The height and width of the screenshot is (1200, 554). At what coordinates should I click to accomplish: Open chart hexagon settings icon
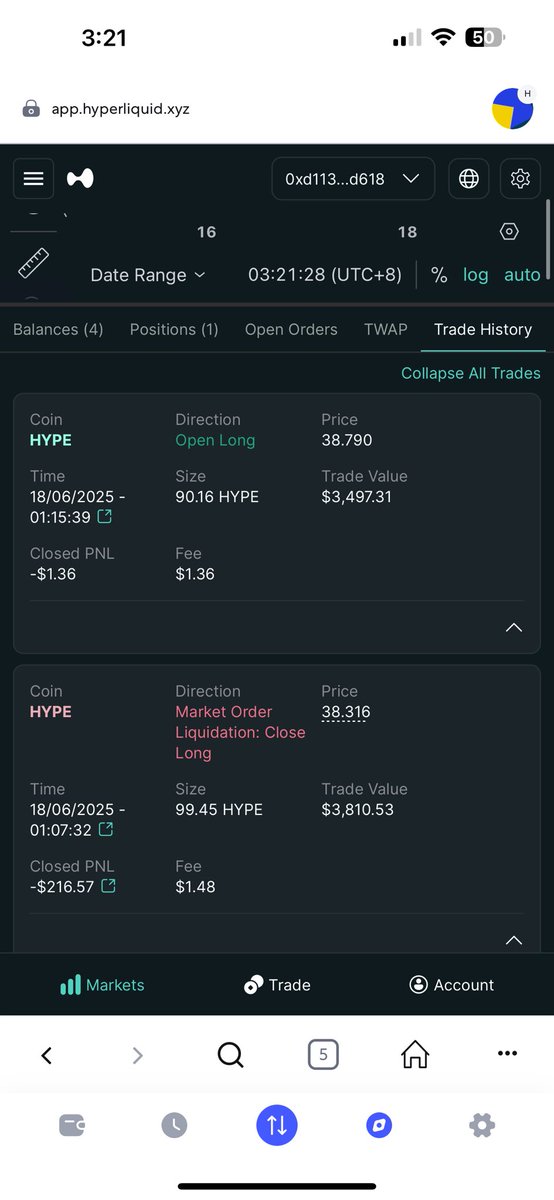coord(509,232)
